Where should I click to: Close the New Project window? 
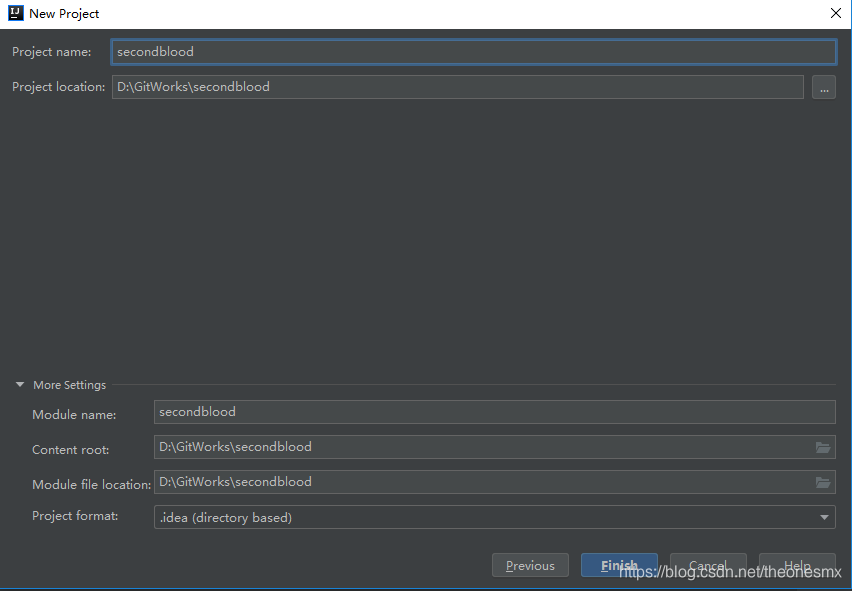click(x=836, y=14)
